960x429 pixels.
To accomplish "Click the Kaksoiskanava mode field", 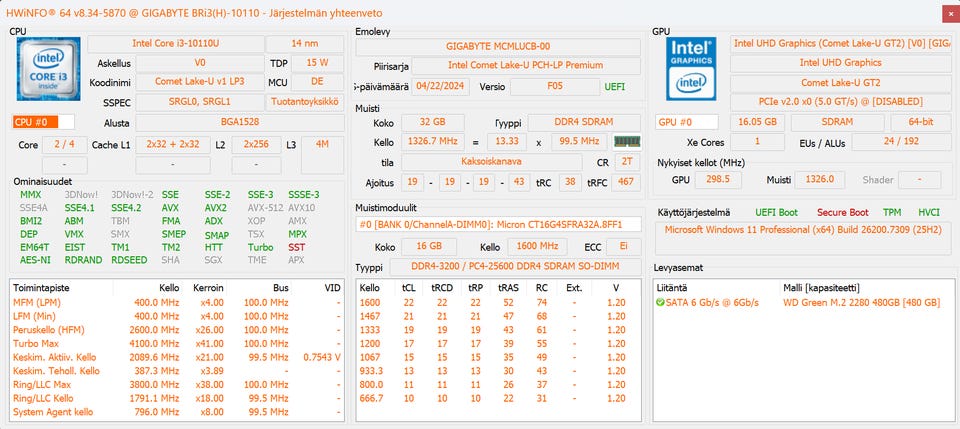I will click(492, 162).
